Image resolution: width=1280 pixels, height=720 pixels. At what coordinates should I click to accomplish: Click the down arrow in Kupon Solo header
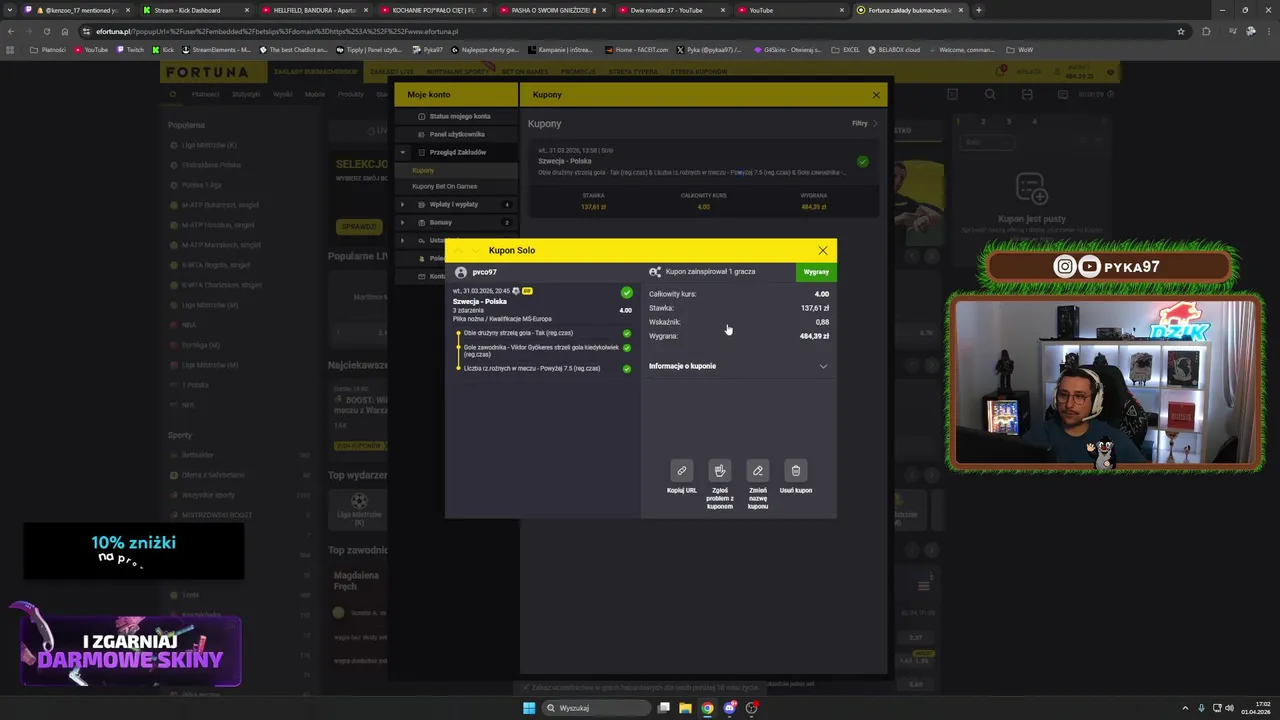(x=475, y=251)
